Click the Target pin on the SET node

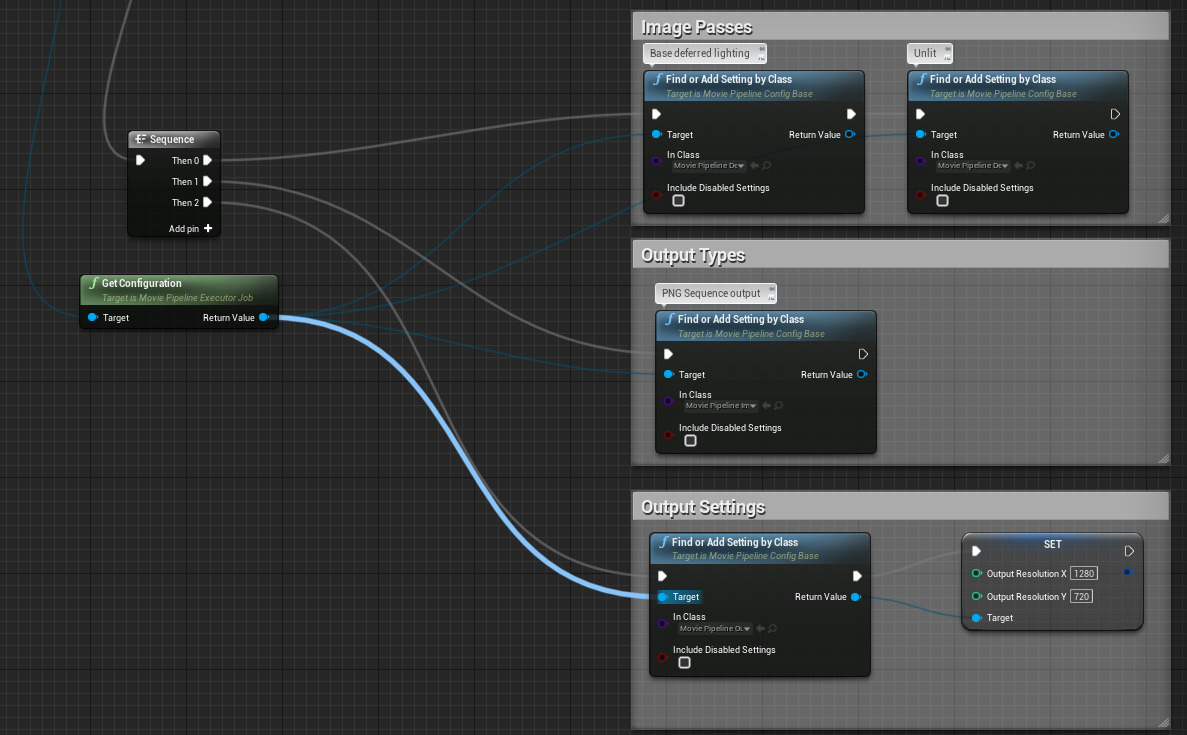[976, 618]
